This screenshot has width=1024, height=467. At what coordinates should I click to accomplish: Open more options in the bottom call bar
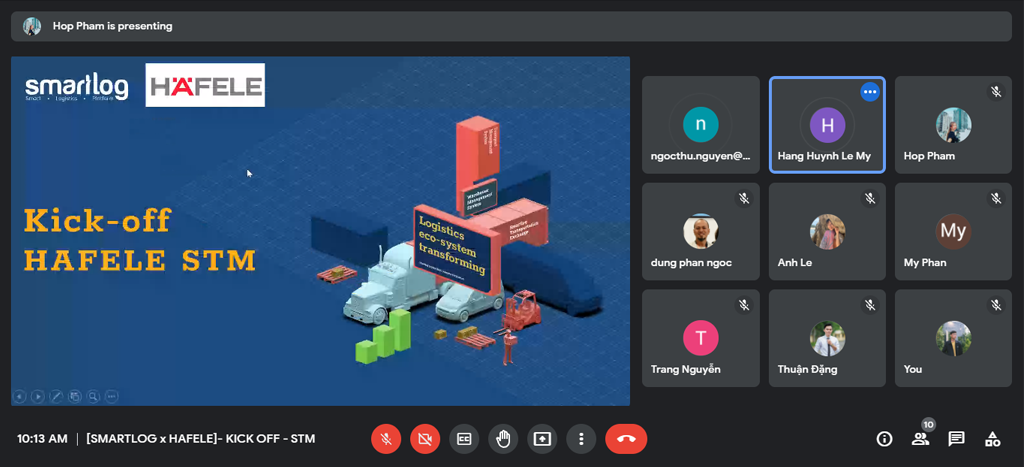coord(581,438)
